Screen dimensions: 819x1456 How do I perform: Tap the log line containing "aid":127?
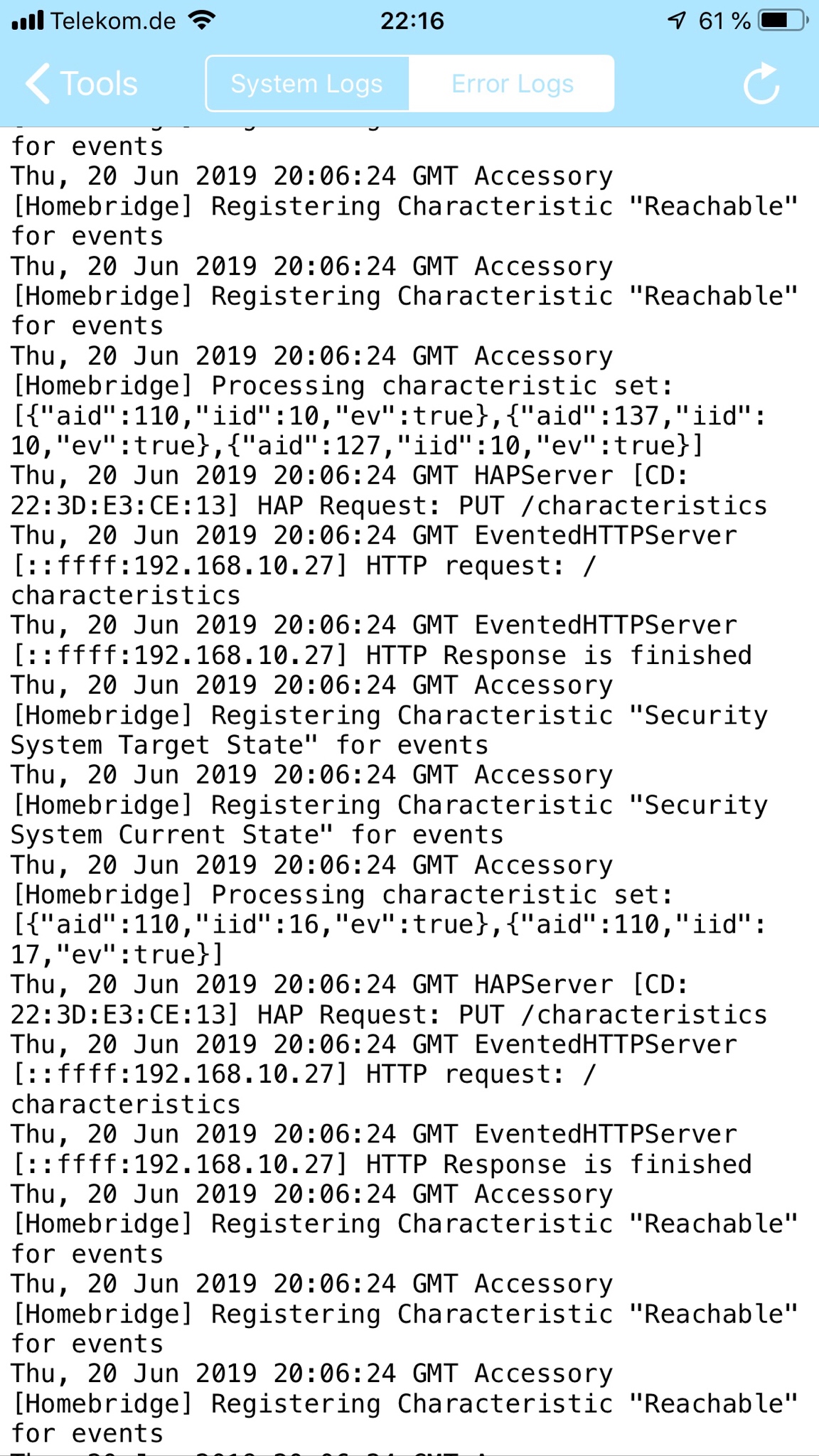(x=357, y=446)
